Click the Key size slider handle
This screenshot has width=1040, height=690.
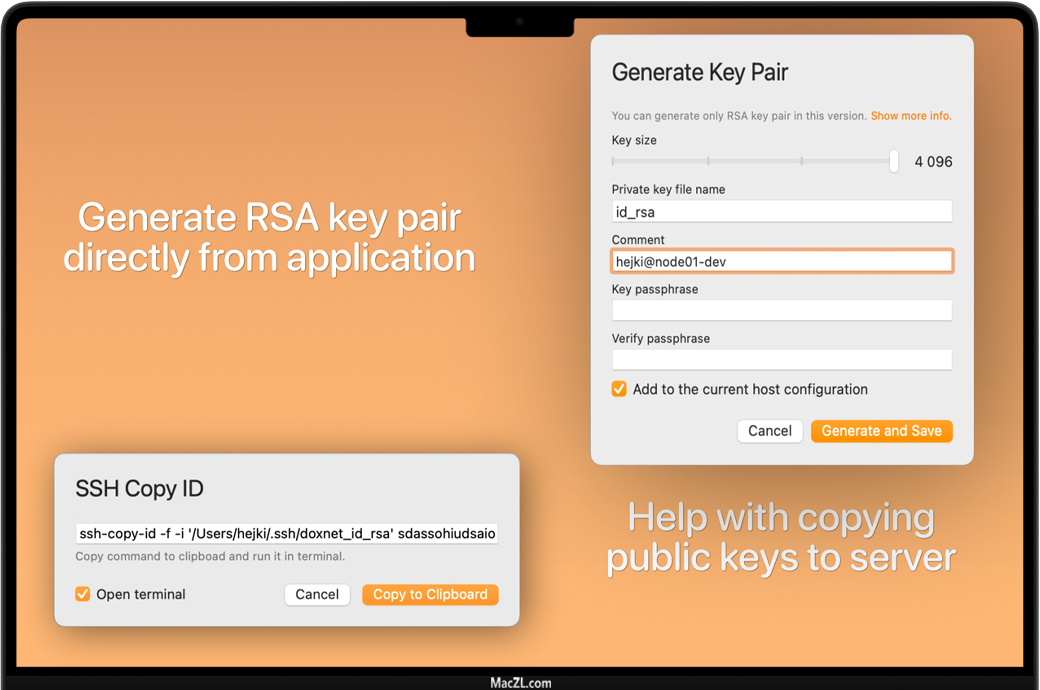coord(894,161)
